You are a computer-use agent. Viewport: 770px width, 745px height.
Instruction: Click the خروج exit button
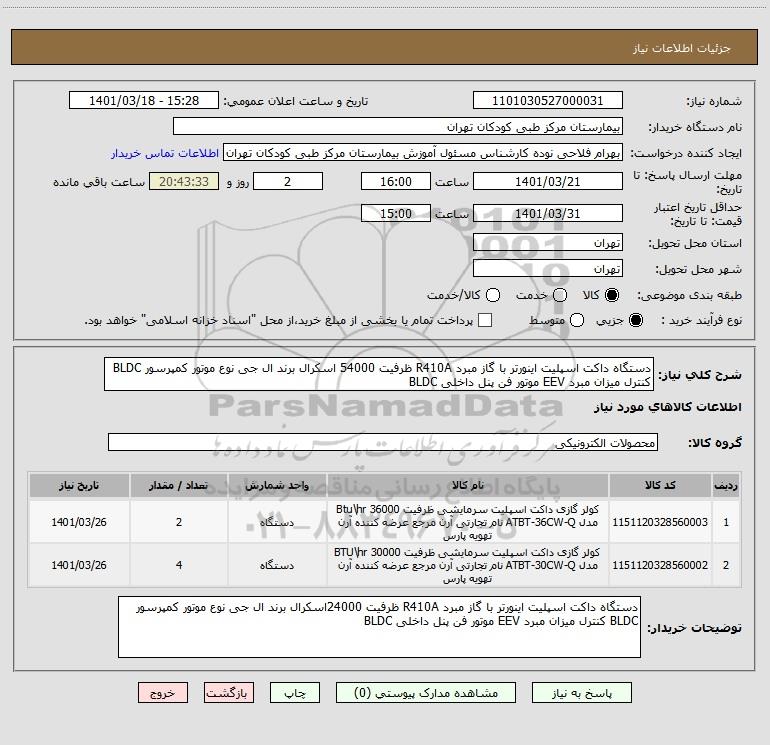(163, 692)
